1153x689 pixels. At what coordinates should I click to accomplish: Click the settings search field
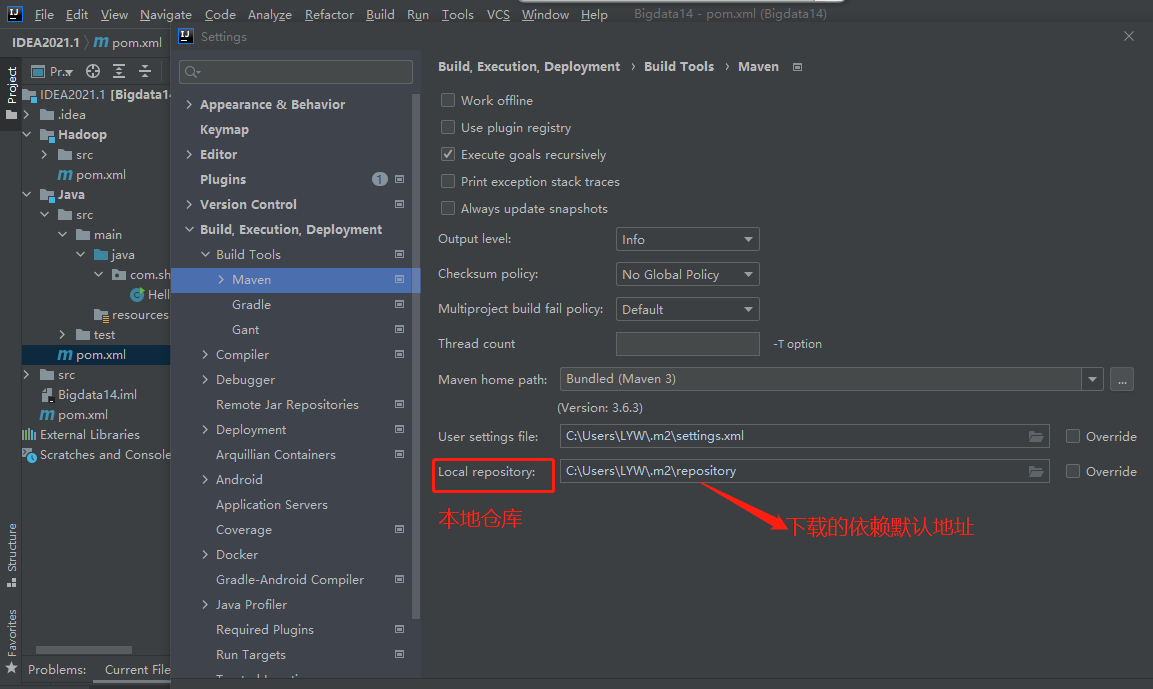(296, 71)
